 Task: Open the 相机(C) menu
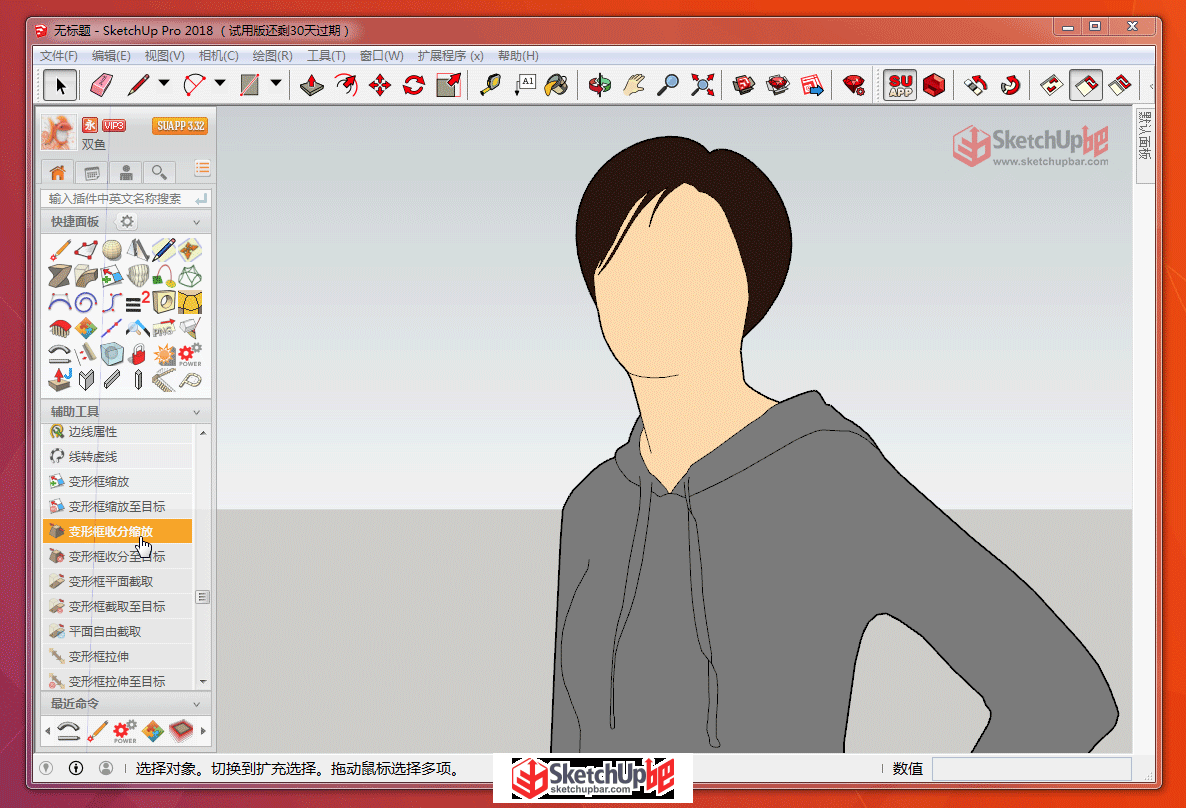(218, 56)
